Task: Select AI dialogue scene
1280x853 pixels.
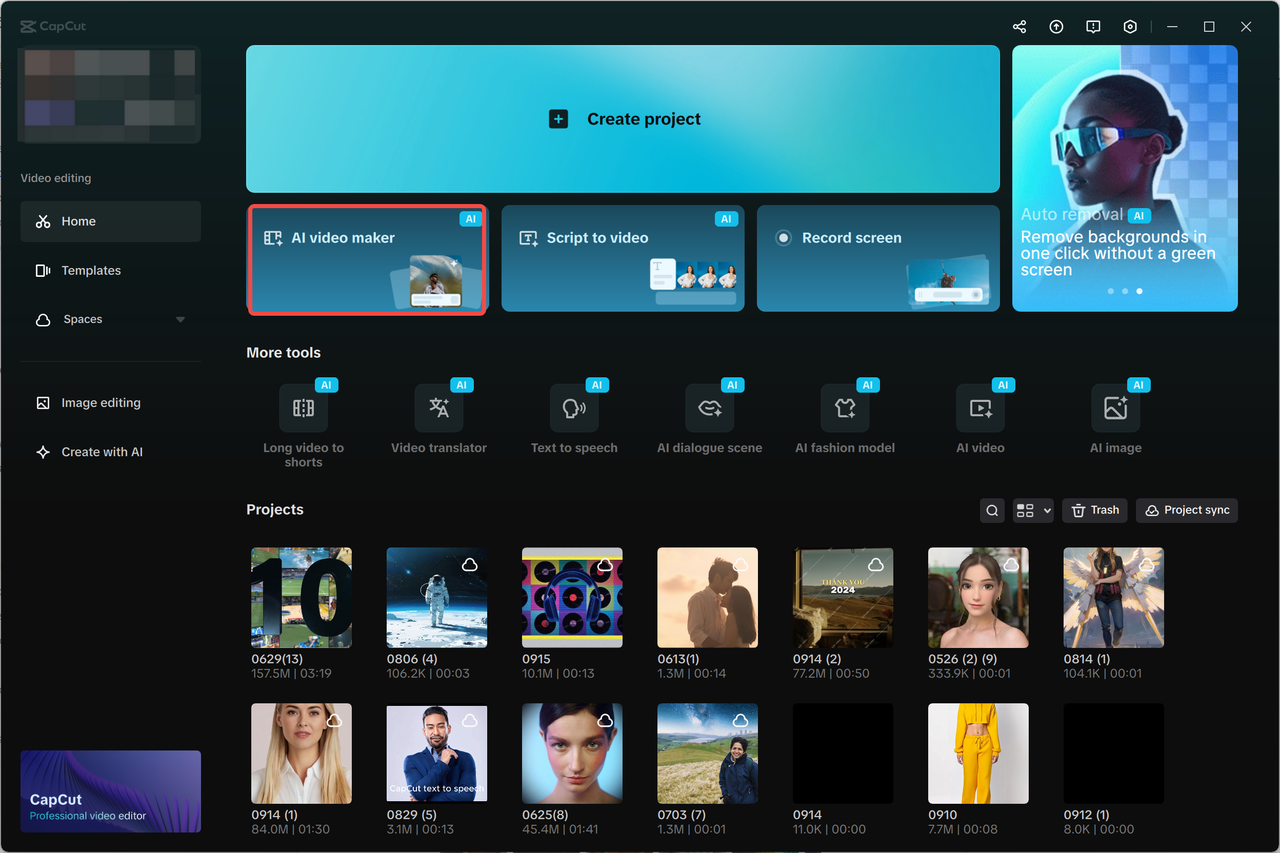Action: (710, 408)
